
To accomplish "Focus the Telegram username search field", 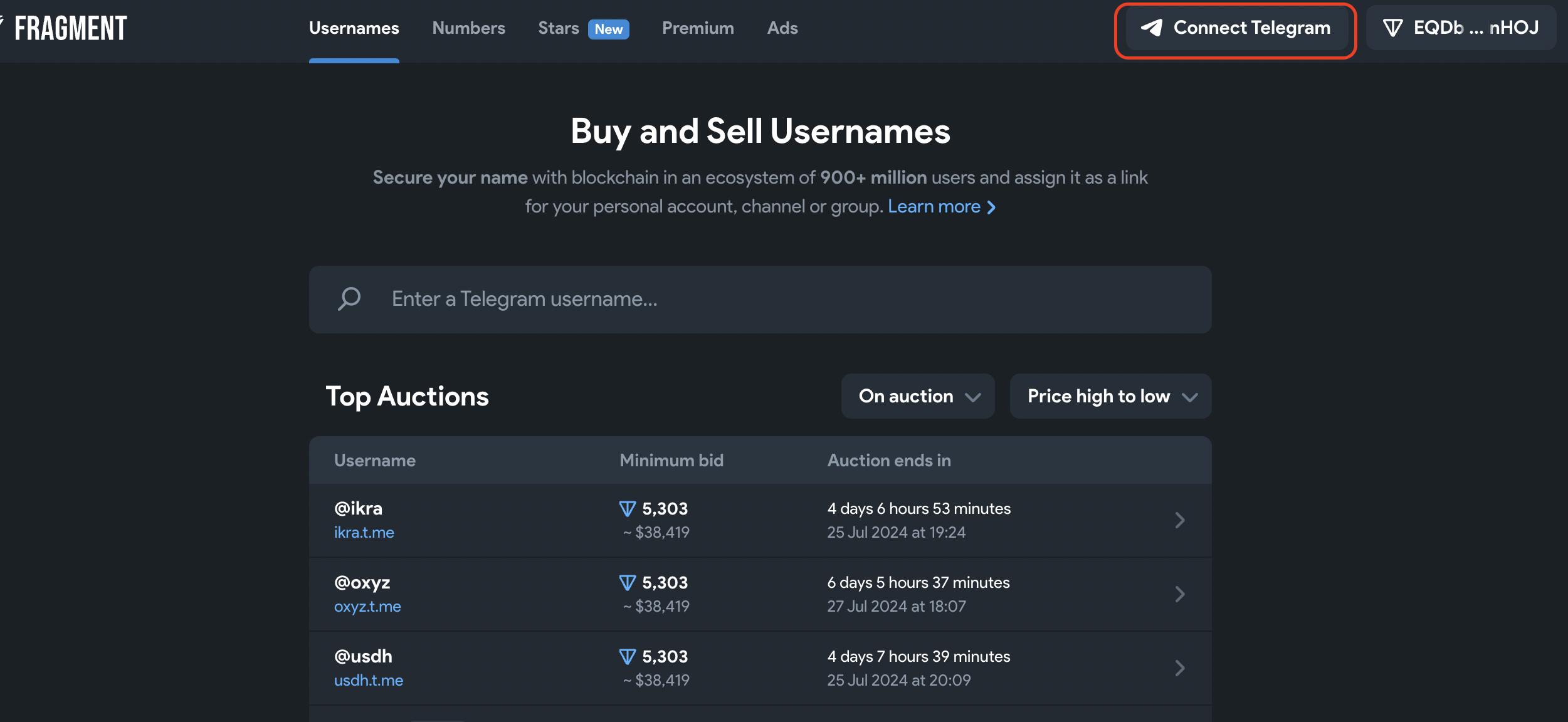I will click(760, 300).
